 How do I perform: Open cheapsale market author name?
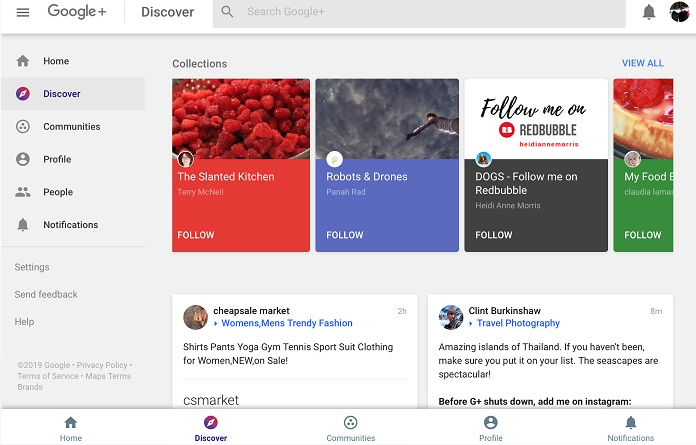tap(251, 311)
